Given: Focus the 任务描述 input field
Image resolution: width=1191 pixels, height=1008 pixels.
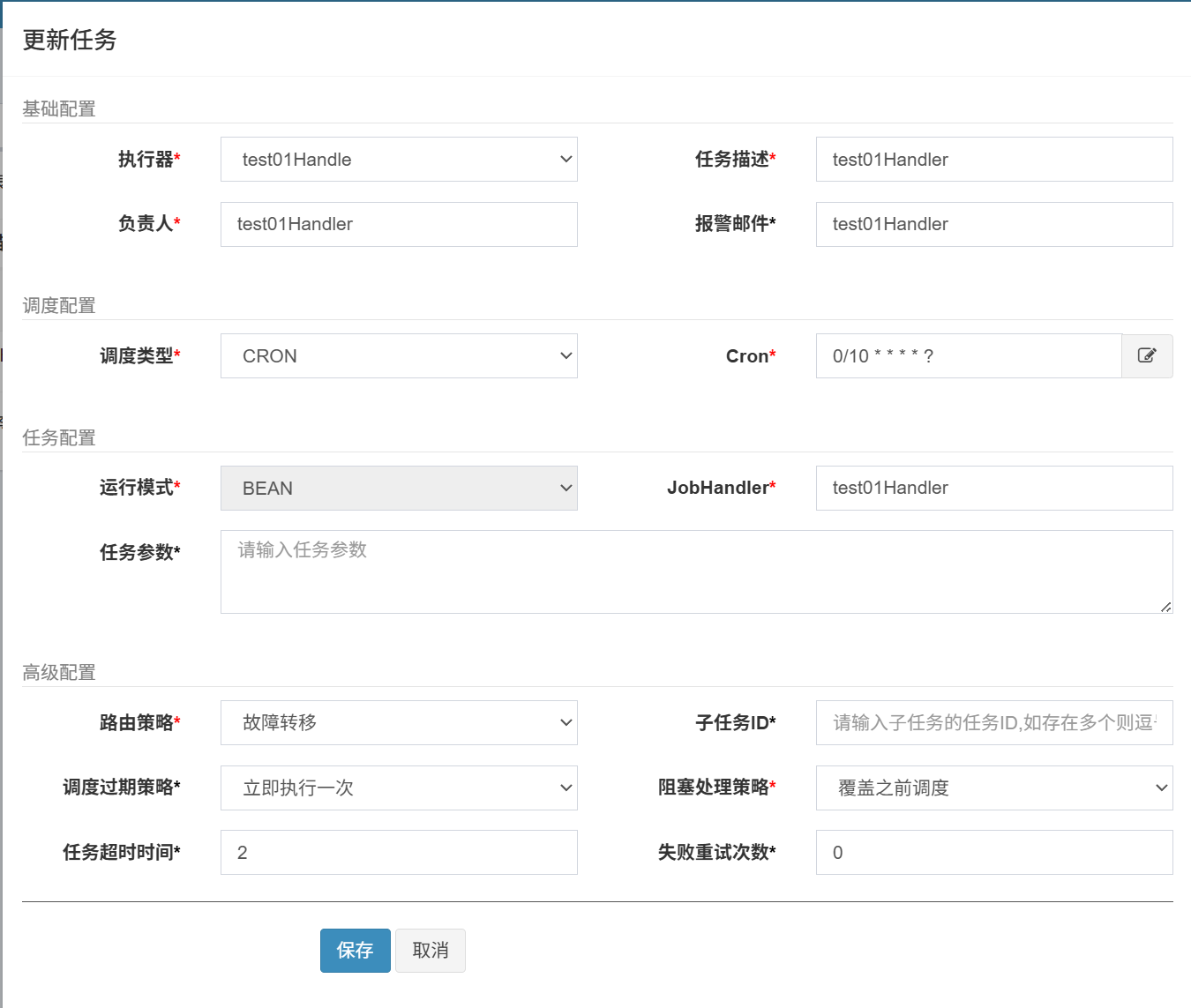Looking at the screenshot, I should click(994, 160).
